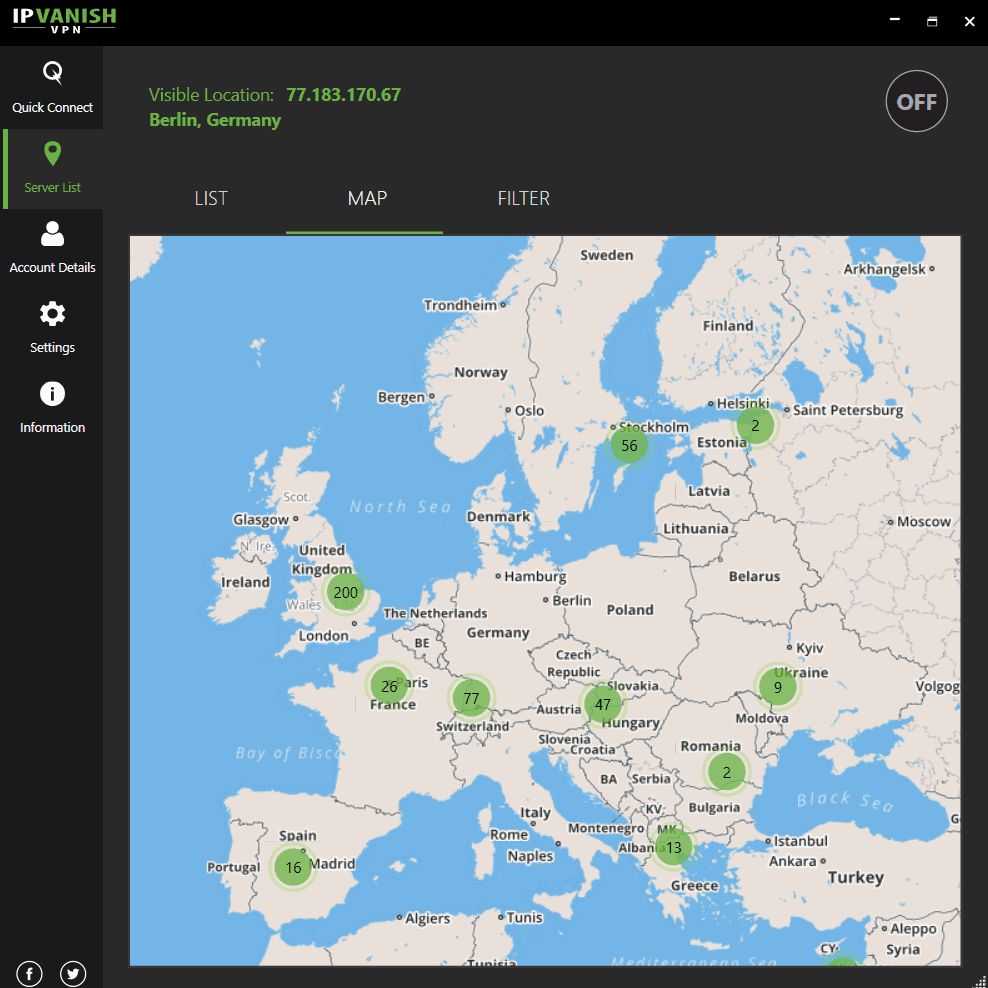988x988 pixels.
Task: Click the Moscow city label on map
Action: 923,521
